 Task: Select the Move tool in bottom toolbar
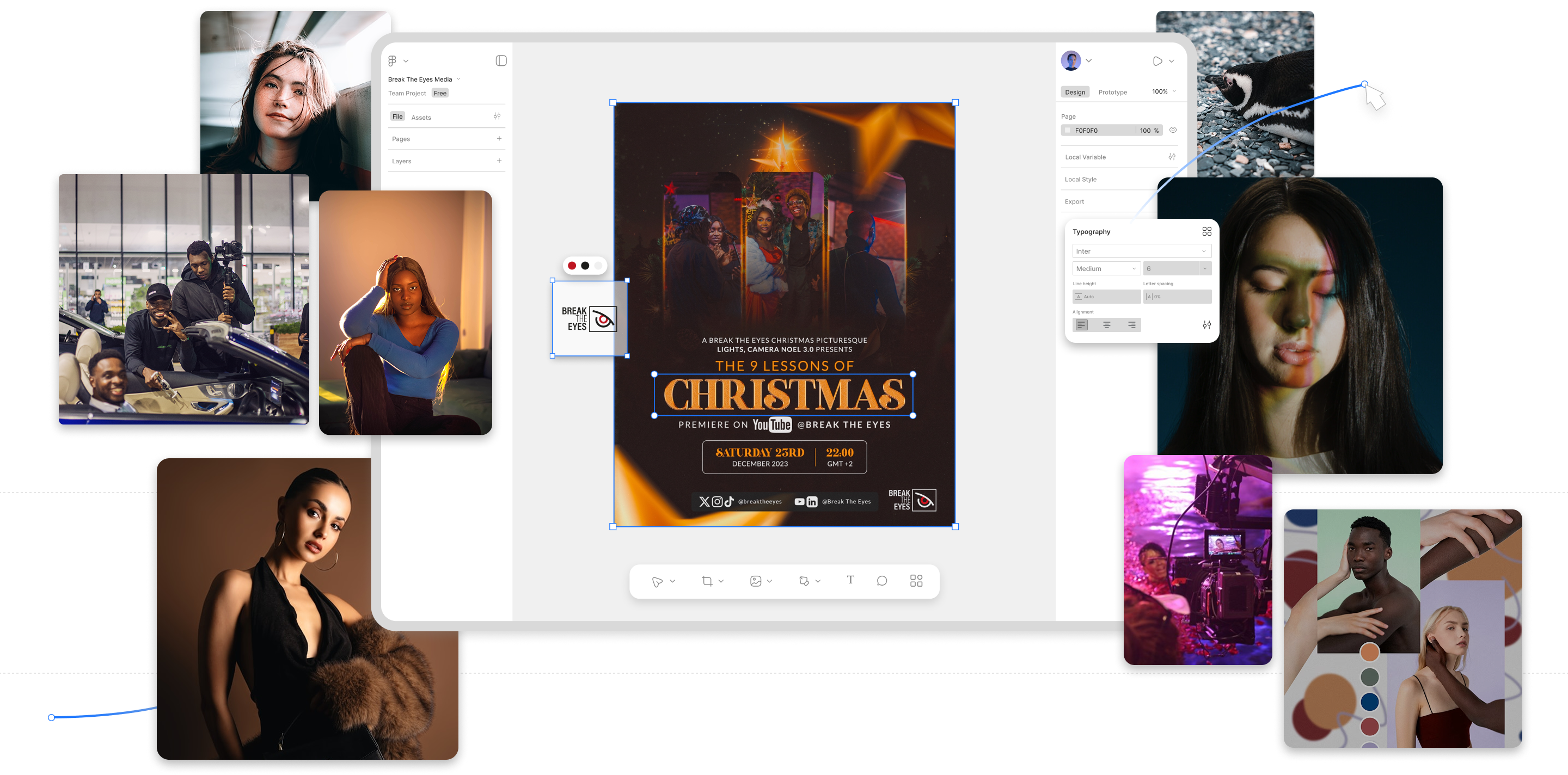click(657, 582)
